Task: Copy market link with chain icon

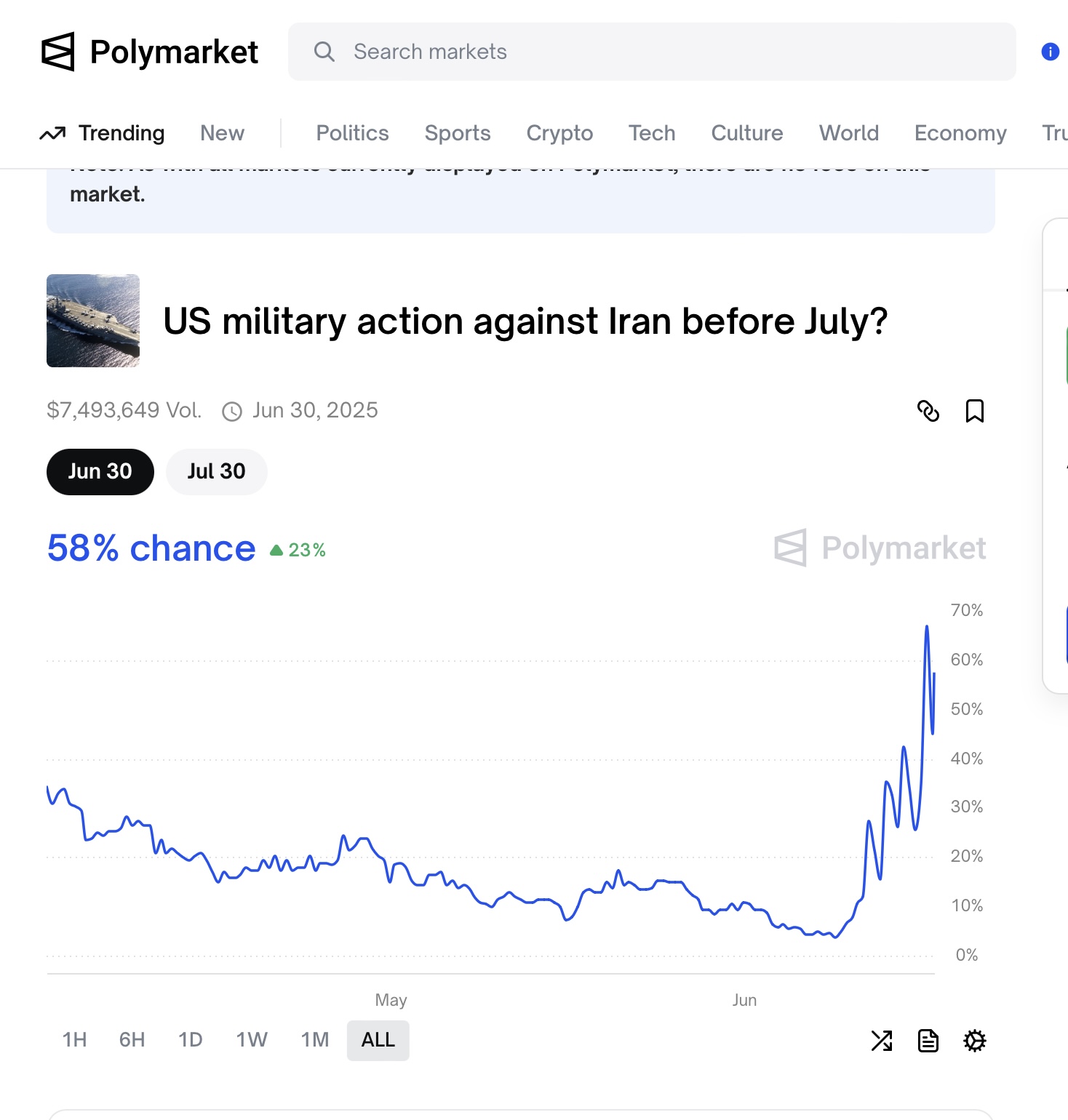Action: (x=928, y=411)
